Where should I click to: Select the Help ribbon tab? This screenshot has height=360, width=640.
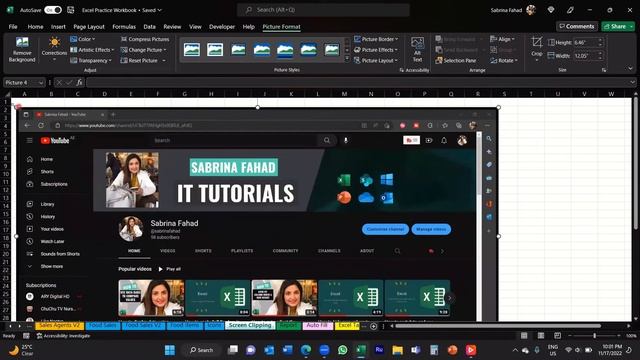click(x=249, y=27)
